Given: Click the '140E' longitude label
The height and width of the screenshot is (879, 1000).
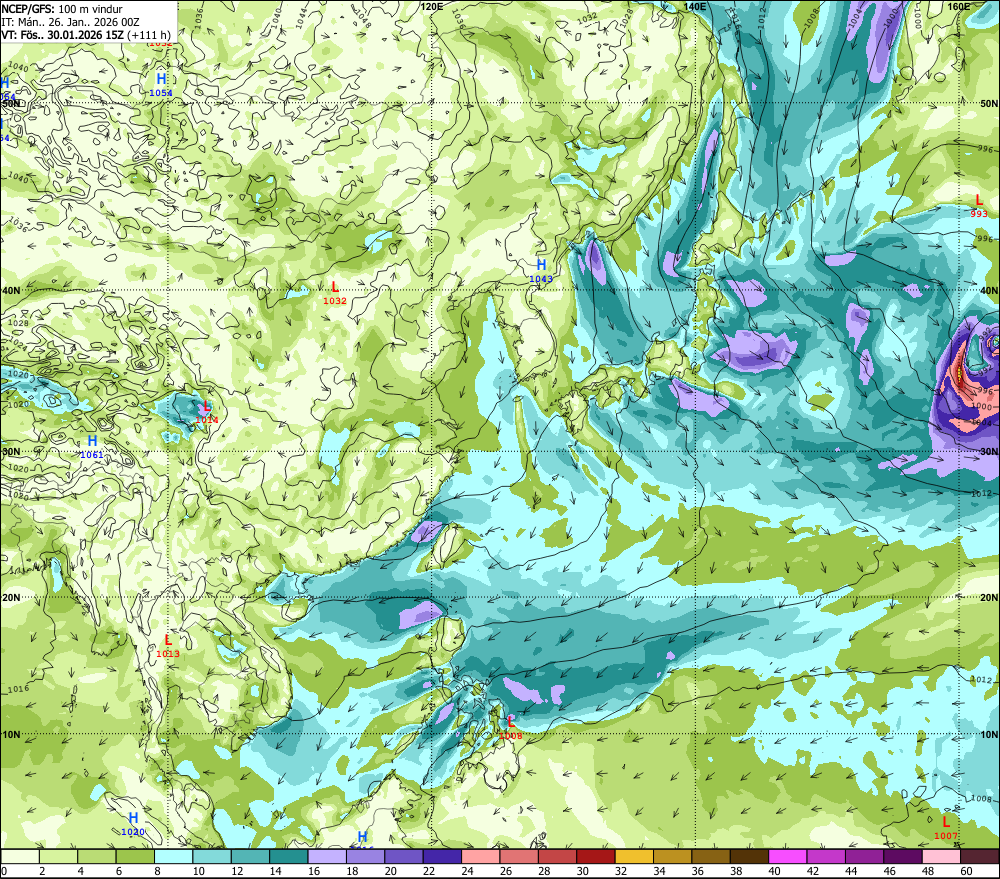Looking at the screenshot, I should [695, 6].
